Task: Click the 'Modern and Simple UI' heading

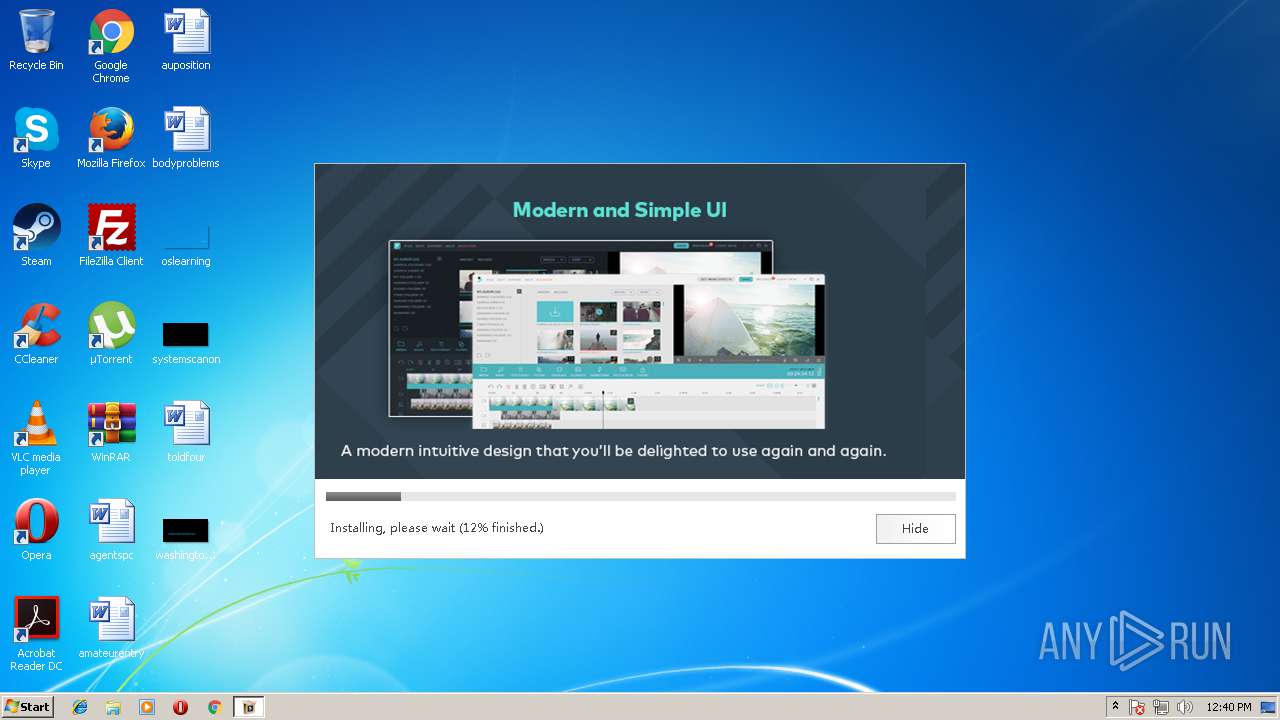Action: [620, 210]
